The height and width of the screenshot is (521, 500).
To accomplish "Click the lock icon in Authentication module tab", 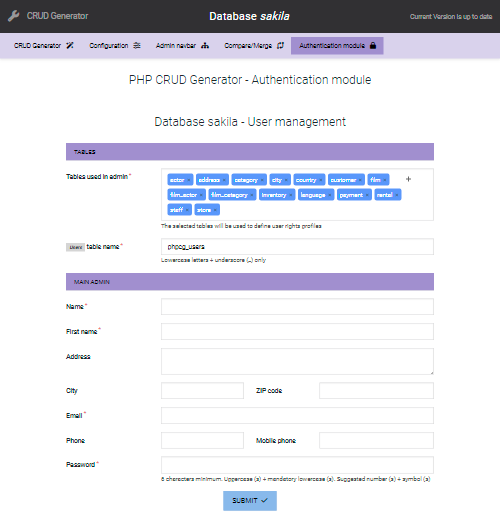I will point(373,45).
